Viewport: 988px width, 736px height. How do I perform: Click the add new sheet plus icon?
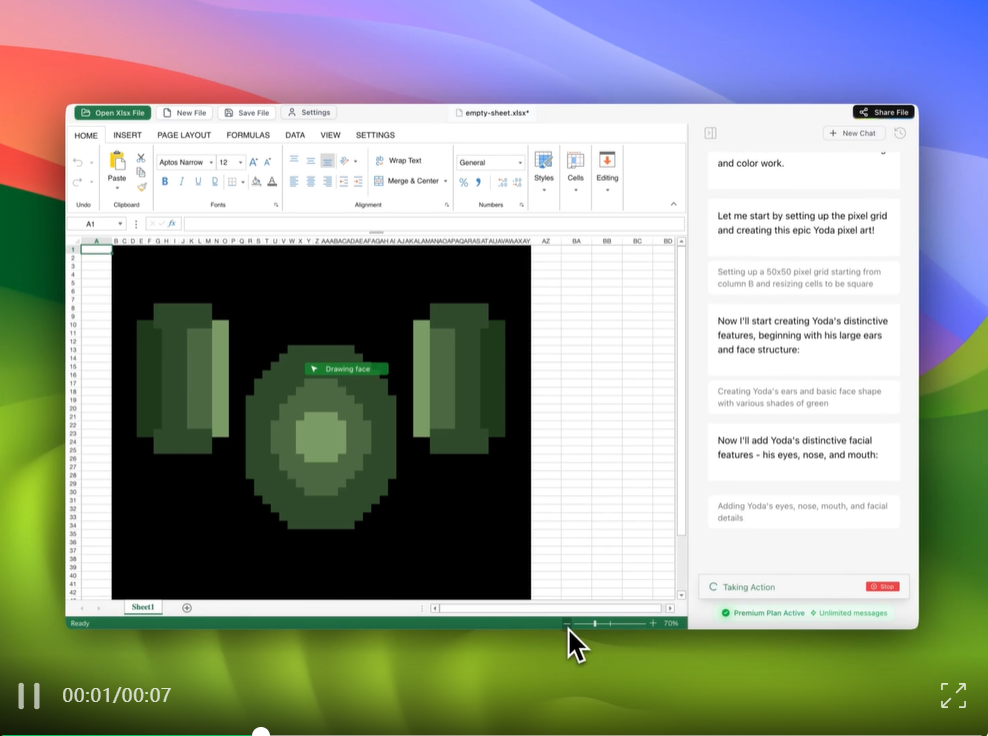click(187, 608)
